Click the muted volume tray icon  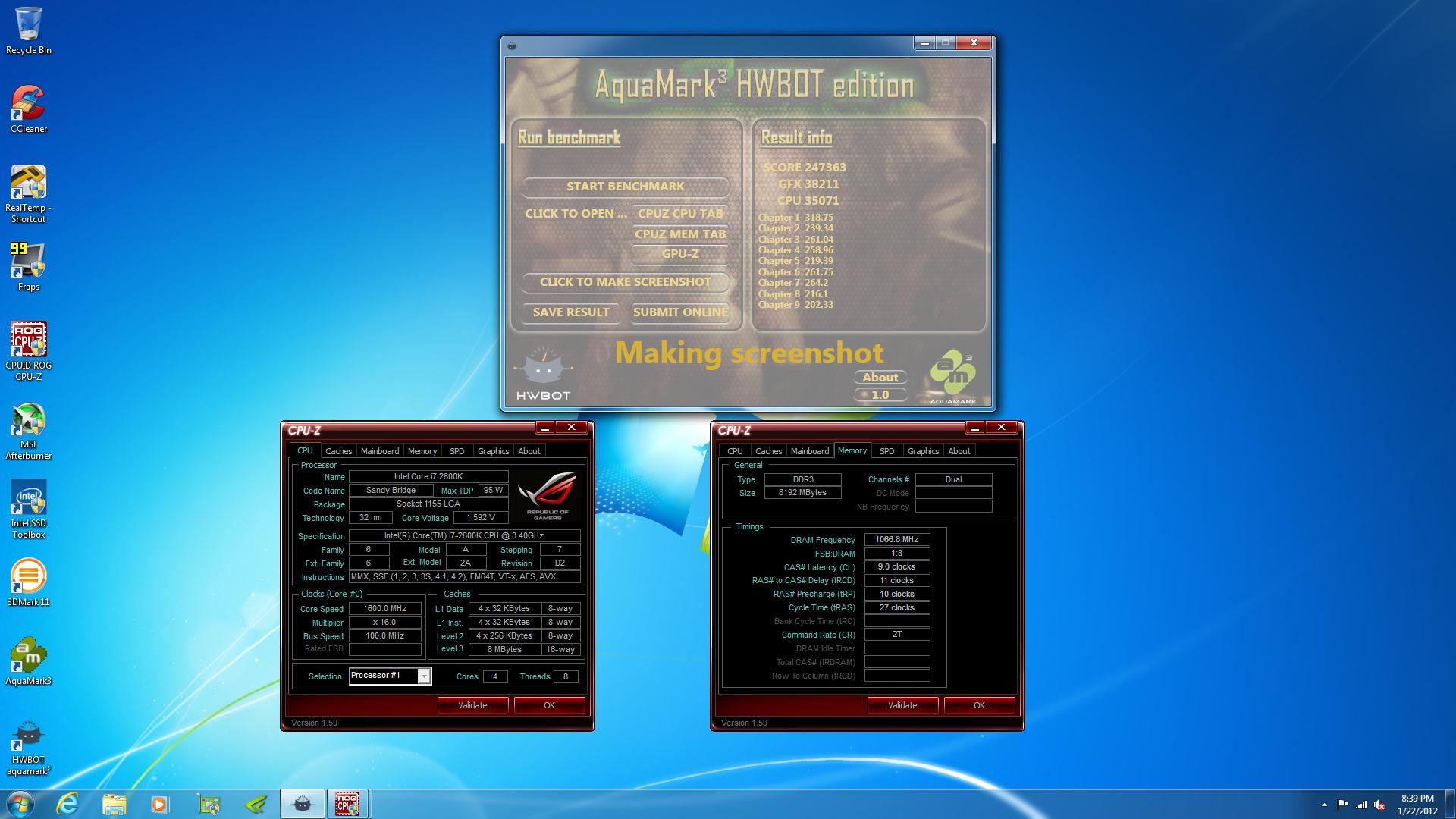pyautogui.click(x=1380, y=805)
